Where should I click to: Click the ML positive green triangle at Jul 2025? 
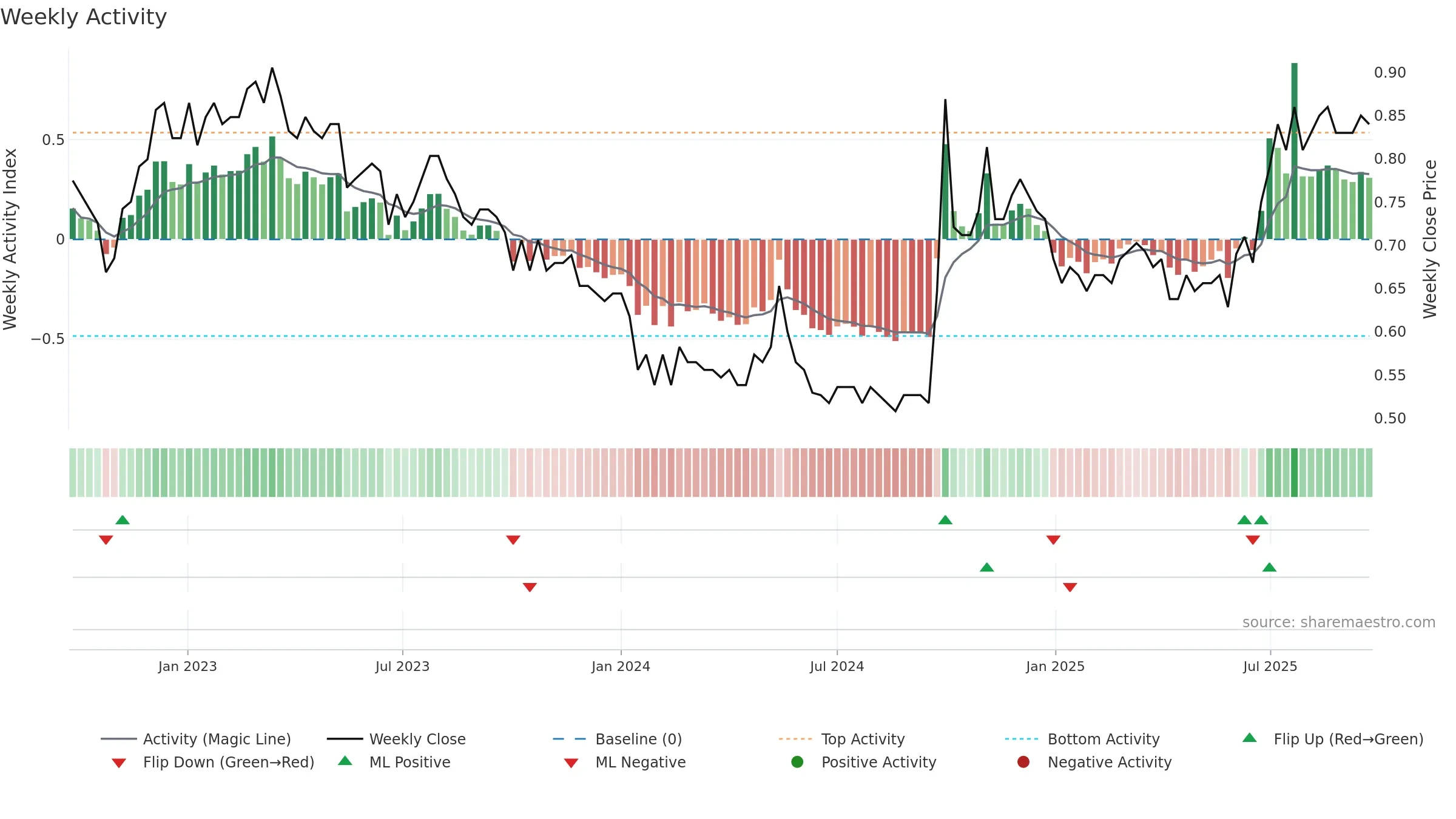click(x=1270, y=567)
